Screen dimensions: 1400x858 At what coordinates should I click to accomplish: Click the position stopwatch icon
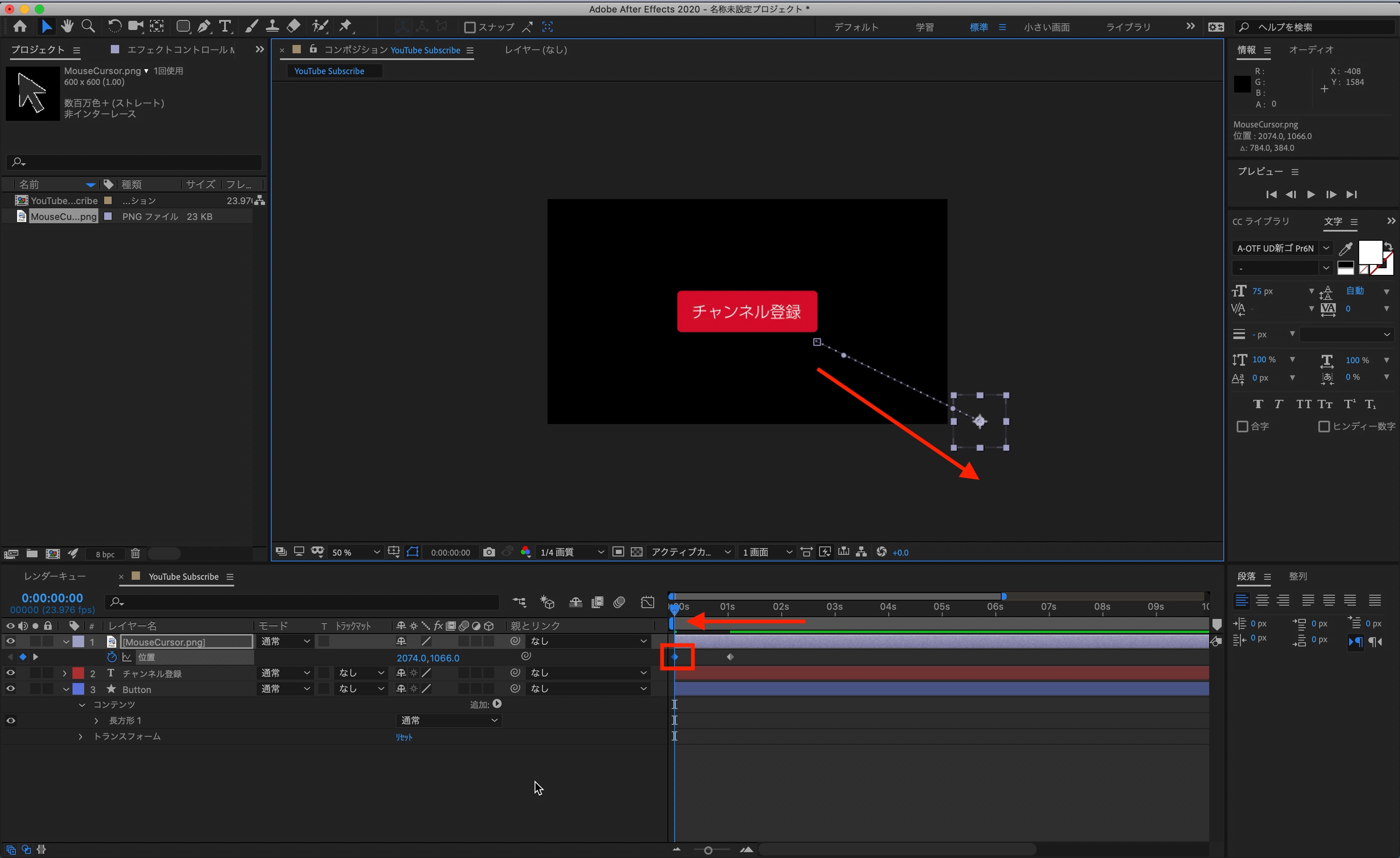click(112, 657)
